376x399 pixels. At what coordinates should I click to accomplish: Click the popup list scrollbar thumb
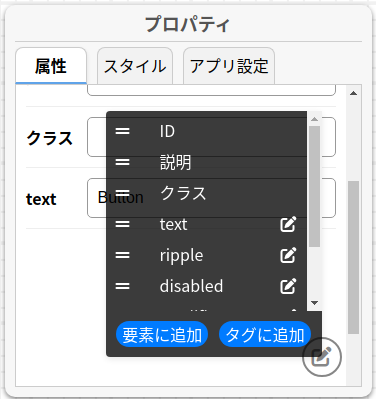pos(314,186)
